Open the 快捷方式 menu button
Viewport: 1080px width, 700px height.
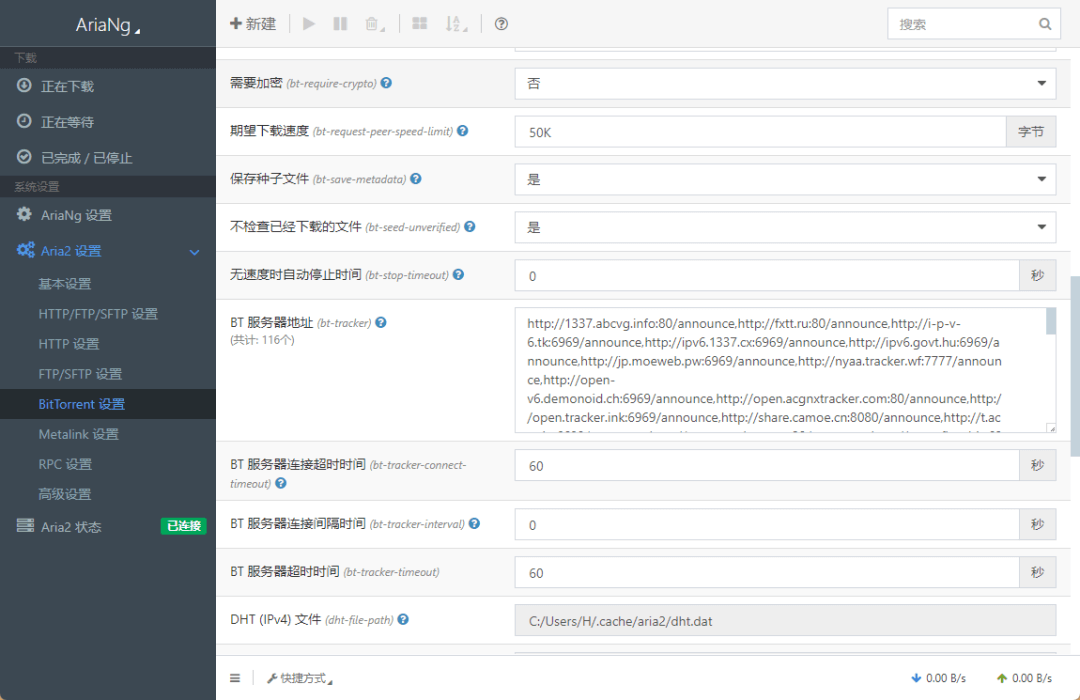click(300, 678)
